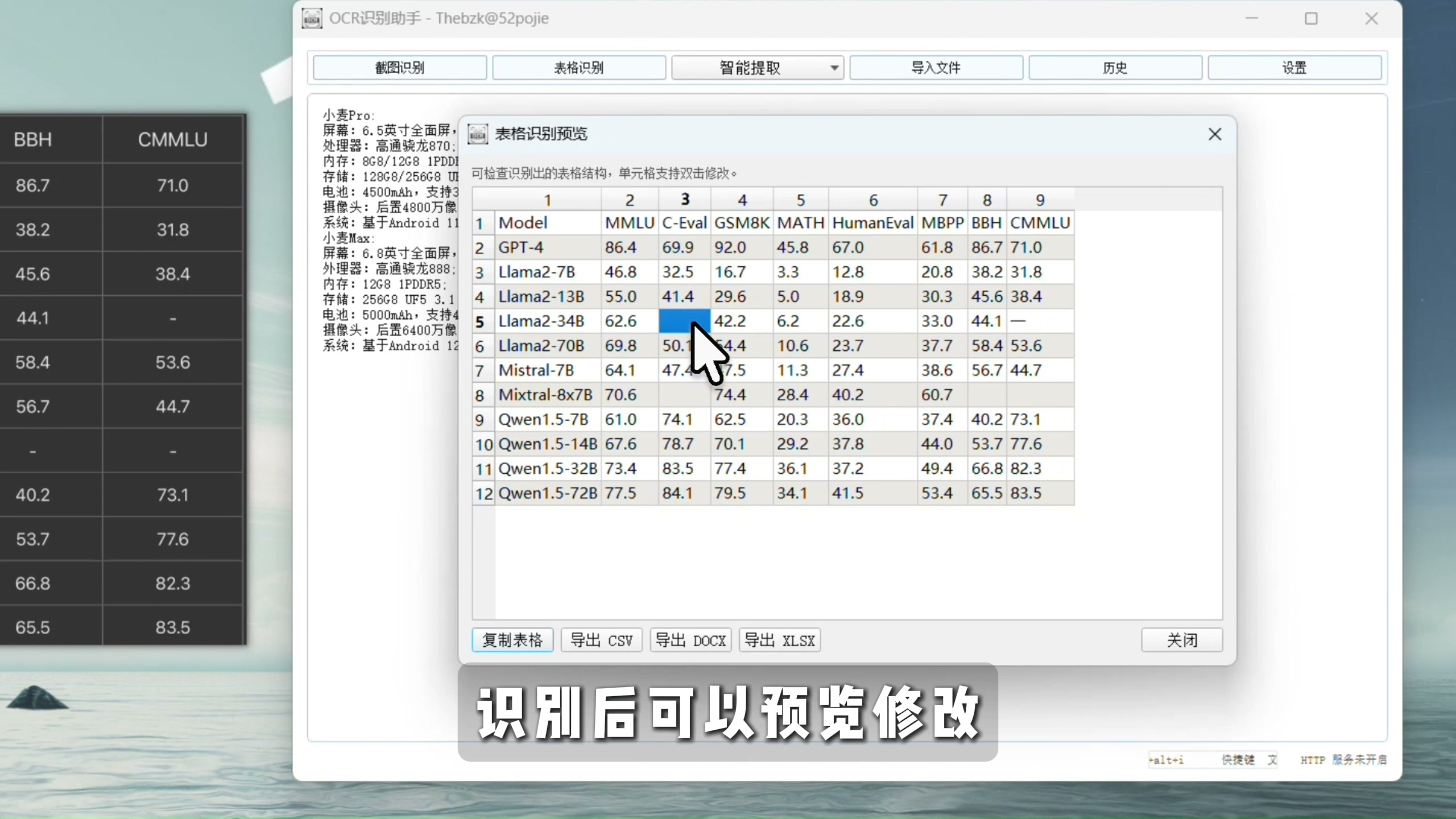Click the '小麦Max:' line in the text area
The width and height of the screenshot is (1456, 819).
(349, 238)
